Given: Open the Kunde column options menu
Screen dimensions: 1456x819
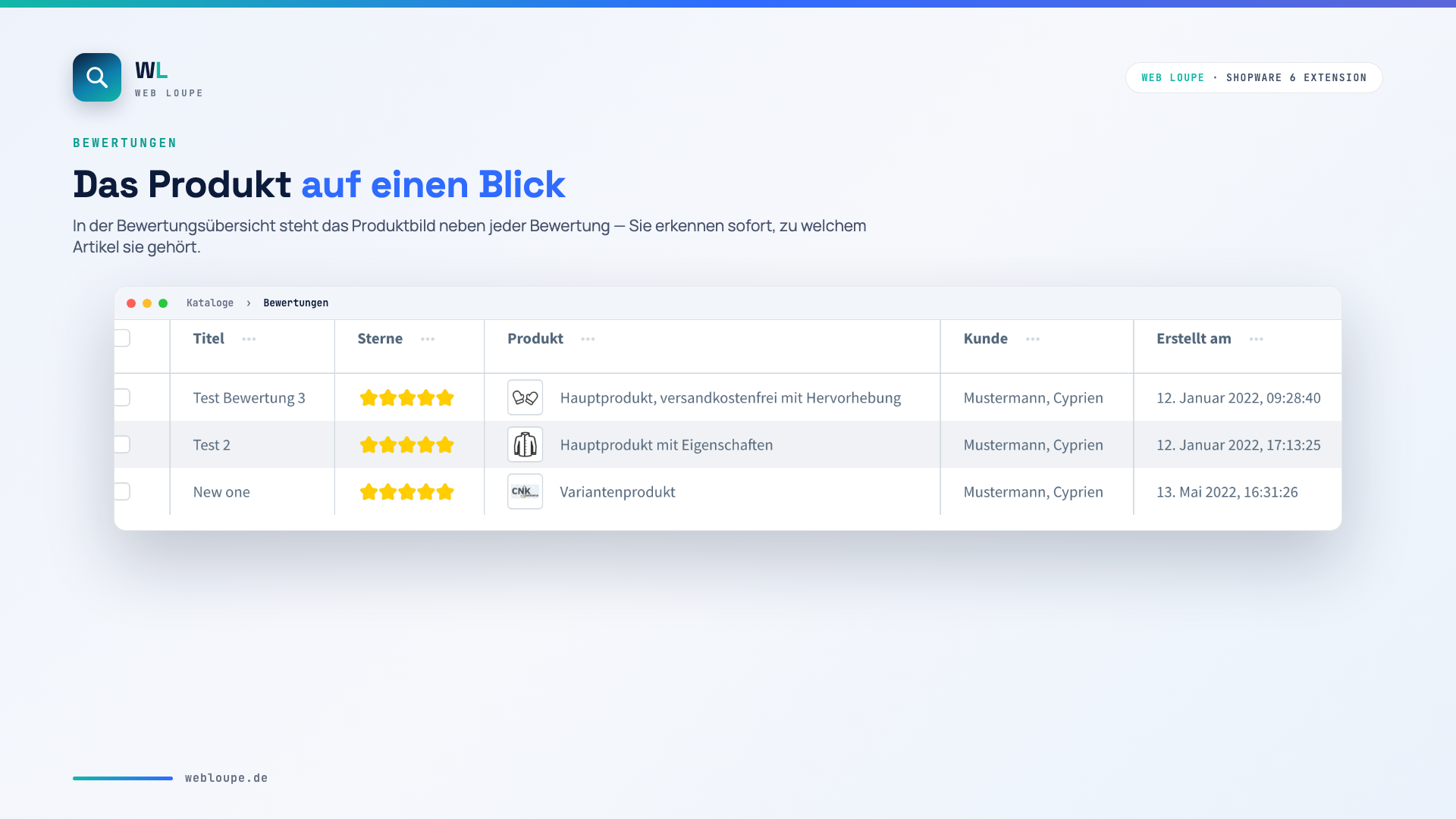Looking at the screenshot, I should tap(1033, 339).
